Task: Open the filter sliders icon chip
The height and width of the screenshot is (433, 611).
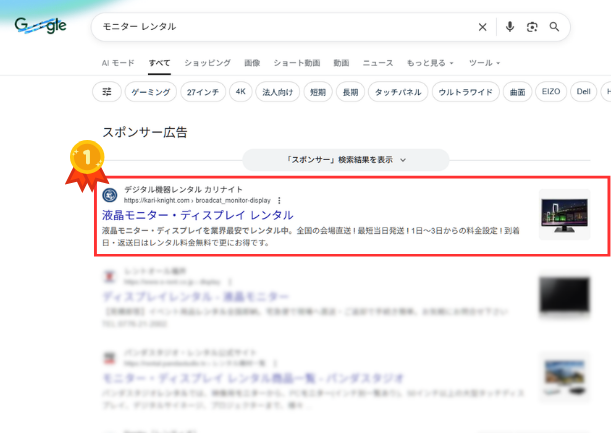Action: [107, 92]
